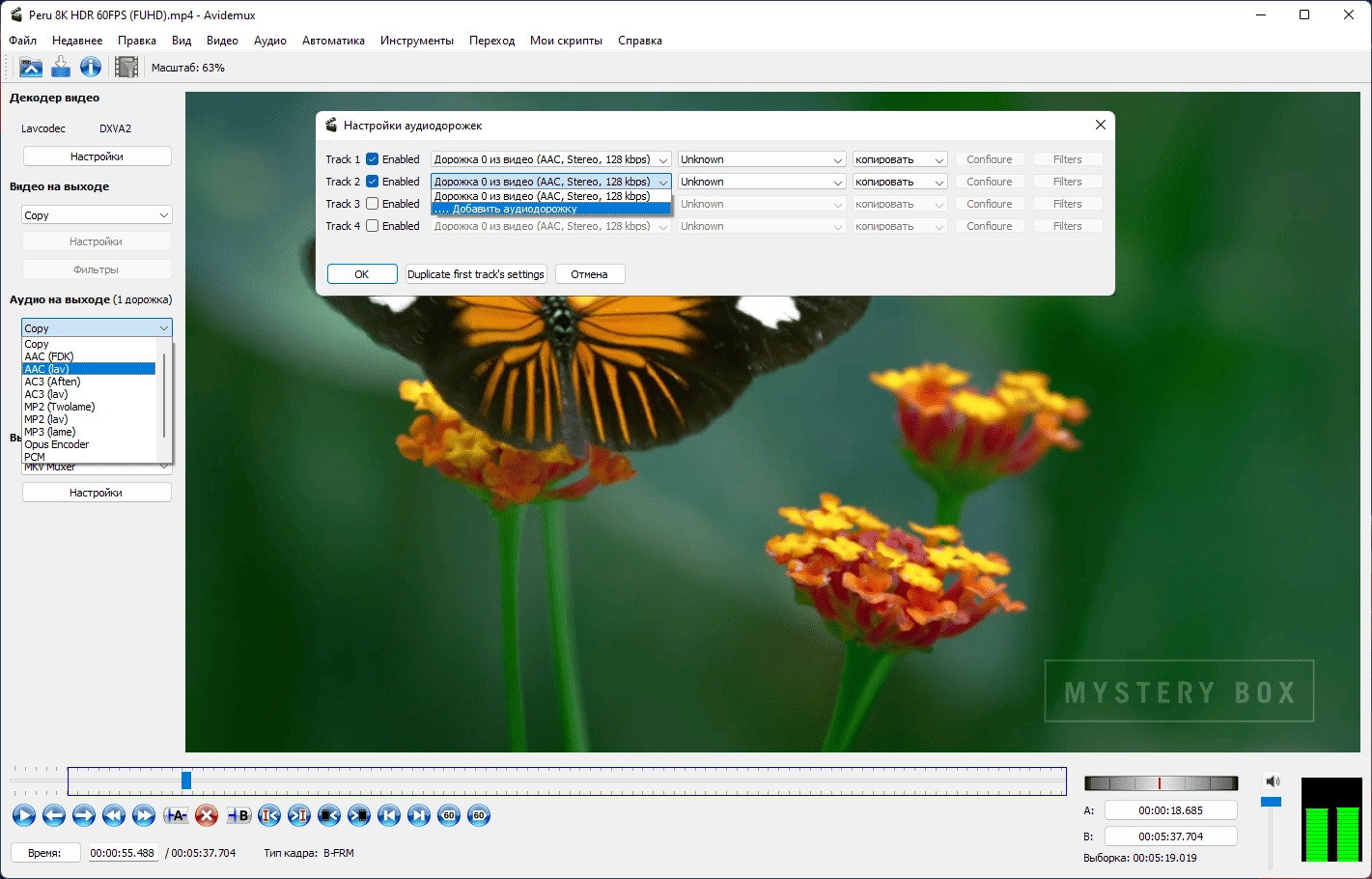The height and width of the screenshot is (879, 1372).
Task: Enable Track 4 checkbox
Action: pyautogui.click(x=372, y=226)
